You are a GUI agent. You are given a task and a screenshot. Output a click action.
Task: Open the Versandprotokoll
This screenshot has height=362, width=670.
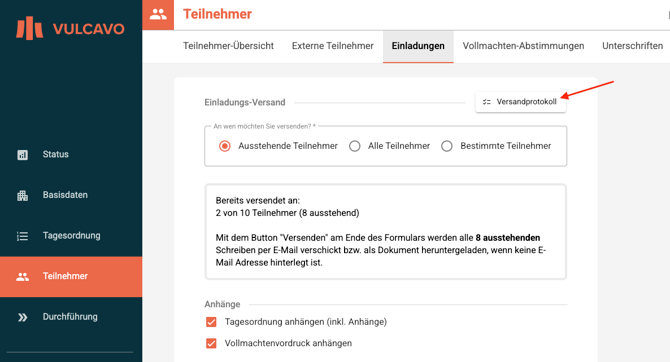point(520,102)
